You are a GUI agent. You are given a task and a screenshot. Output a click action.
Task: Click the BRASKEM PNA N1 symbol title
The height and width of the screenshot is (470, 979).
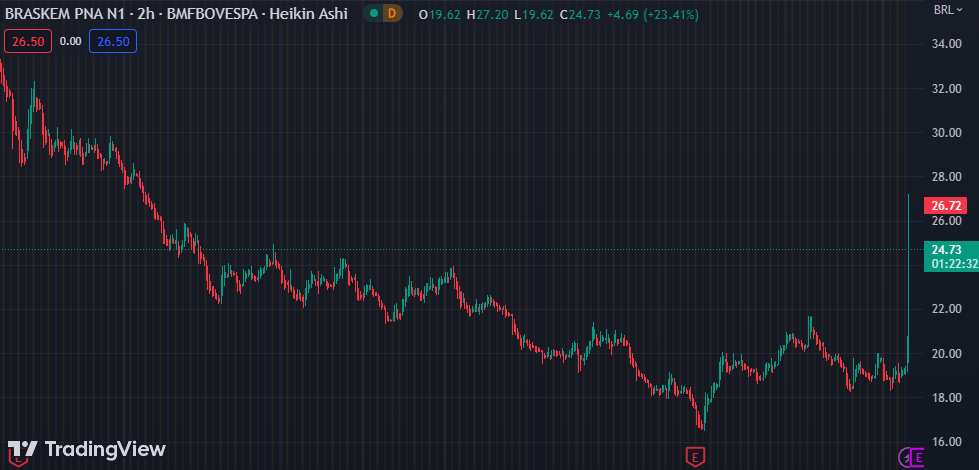pyautogui.click(x=65, y=13)
